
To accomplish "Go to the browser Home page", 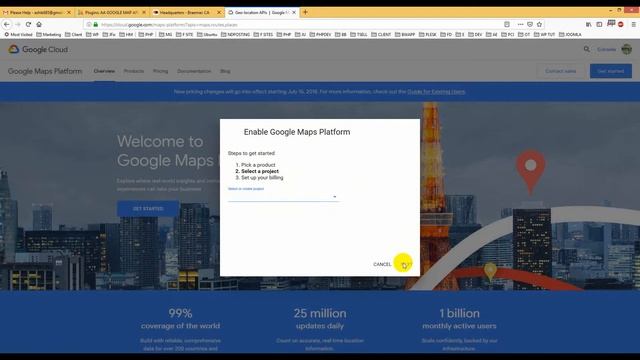I will point(39,24).
